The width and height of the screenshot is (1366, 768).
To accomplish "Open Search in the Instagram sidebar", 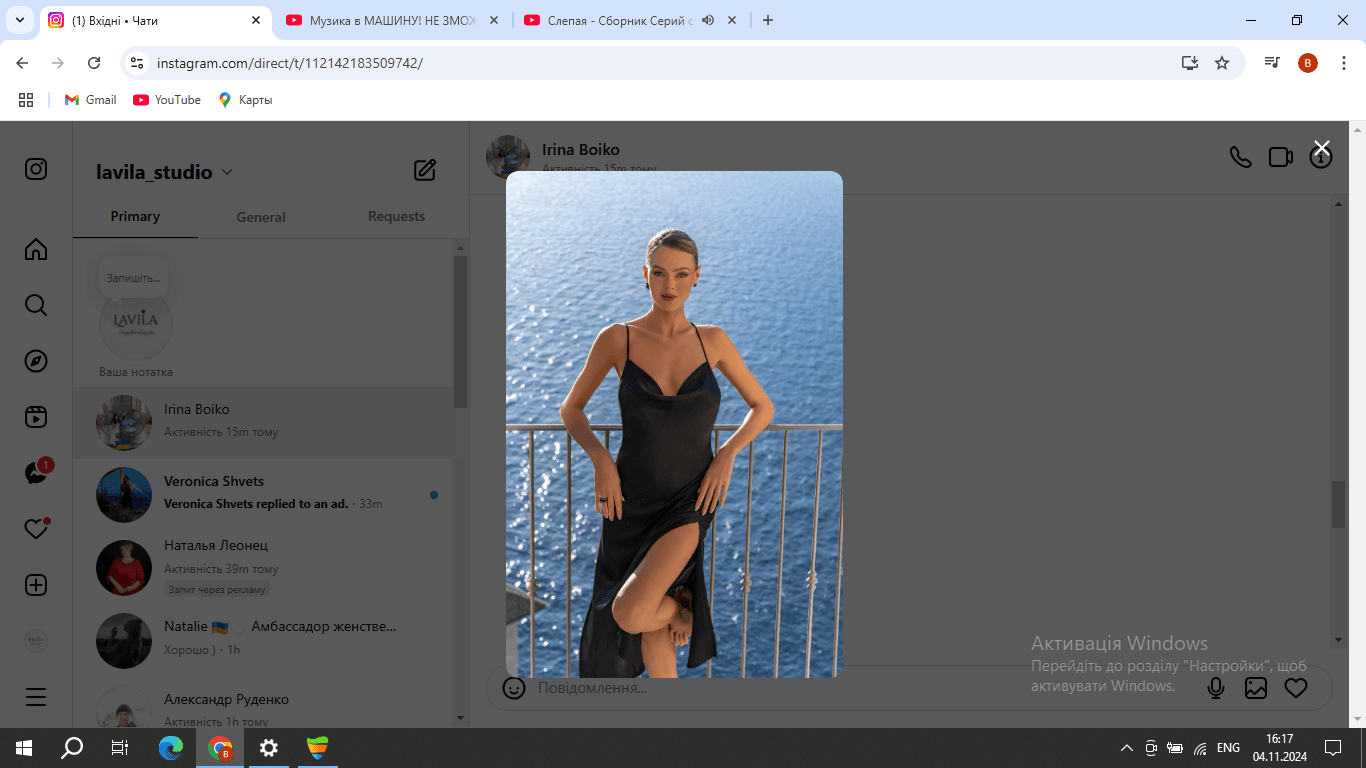I will coord(36,305).
